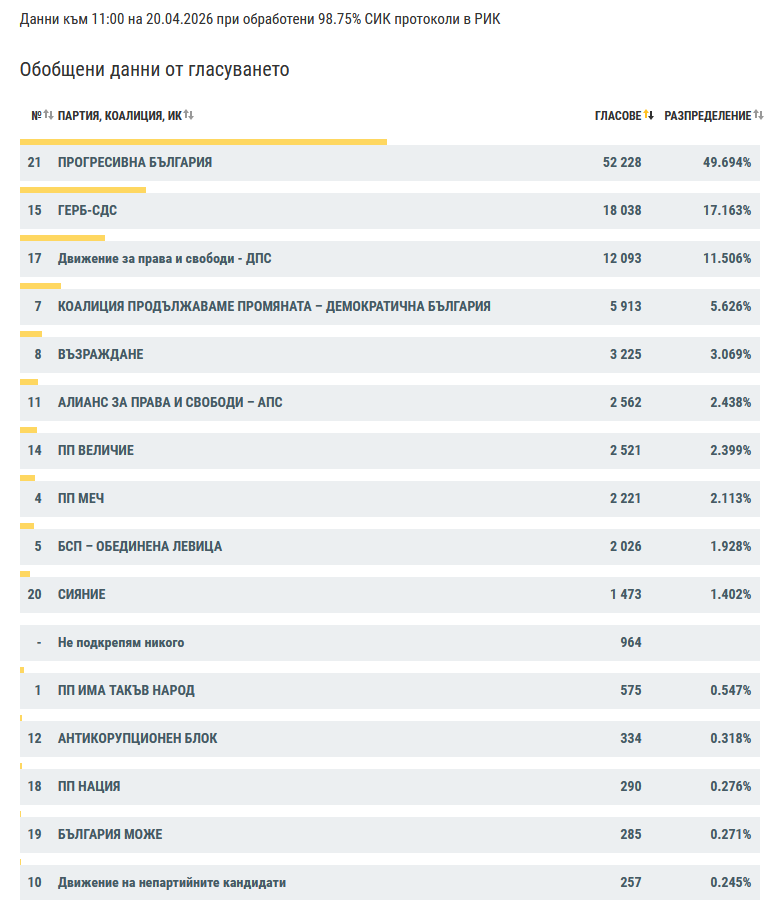Click the РАЗПРЕДЕЛЕНИЕ column sort arrows

(759, 116)
